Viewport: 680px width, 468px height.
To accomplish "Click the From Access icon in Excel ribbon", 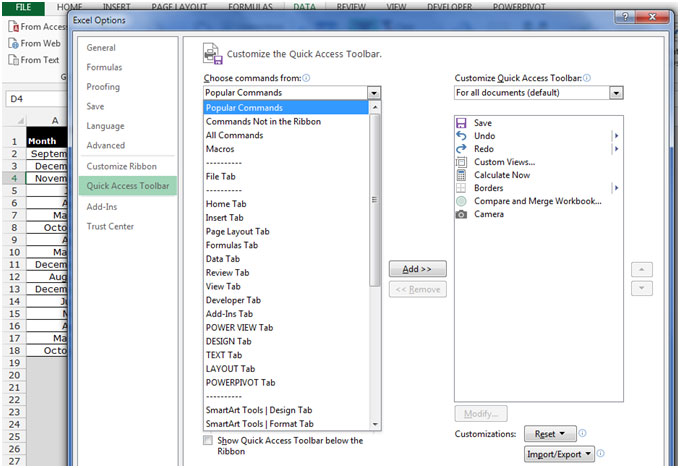I will (x=14, y=27).
